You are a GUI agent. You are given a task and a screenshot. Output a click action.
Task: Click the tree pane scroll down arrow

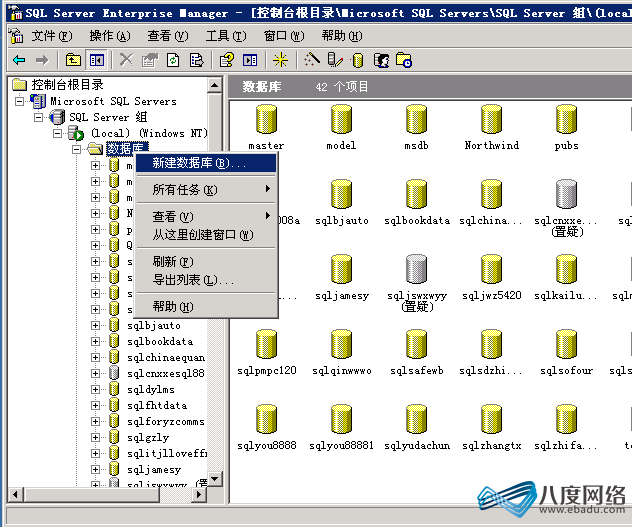point(214,479)
